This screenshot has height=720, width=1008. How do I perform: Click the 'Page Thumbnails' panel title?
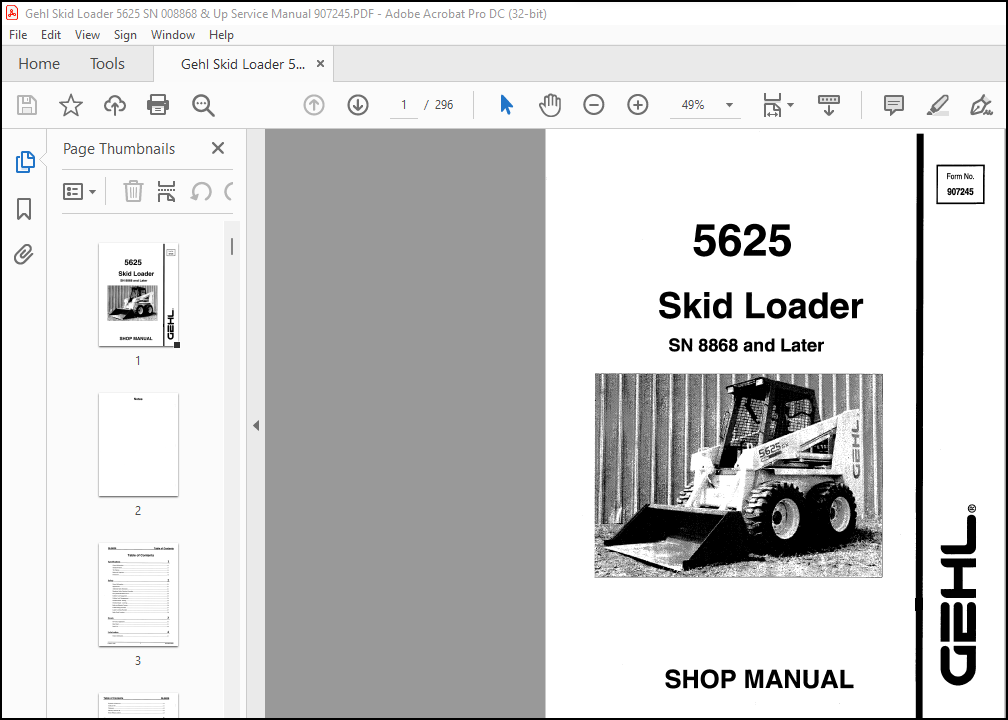[x=119, y=148]
